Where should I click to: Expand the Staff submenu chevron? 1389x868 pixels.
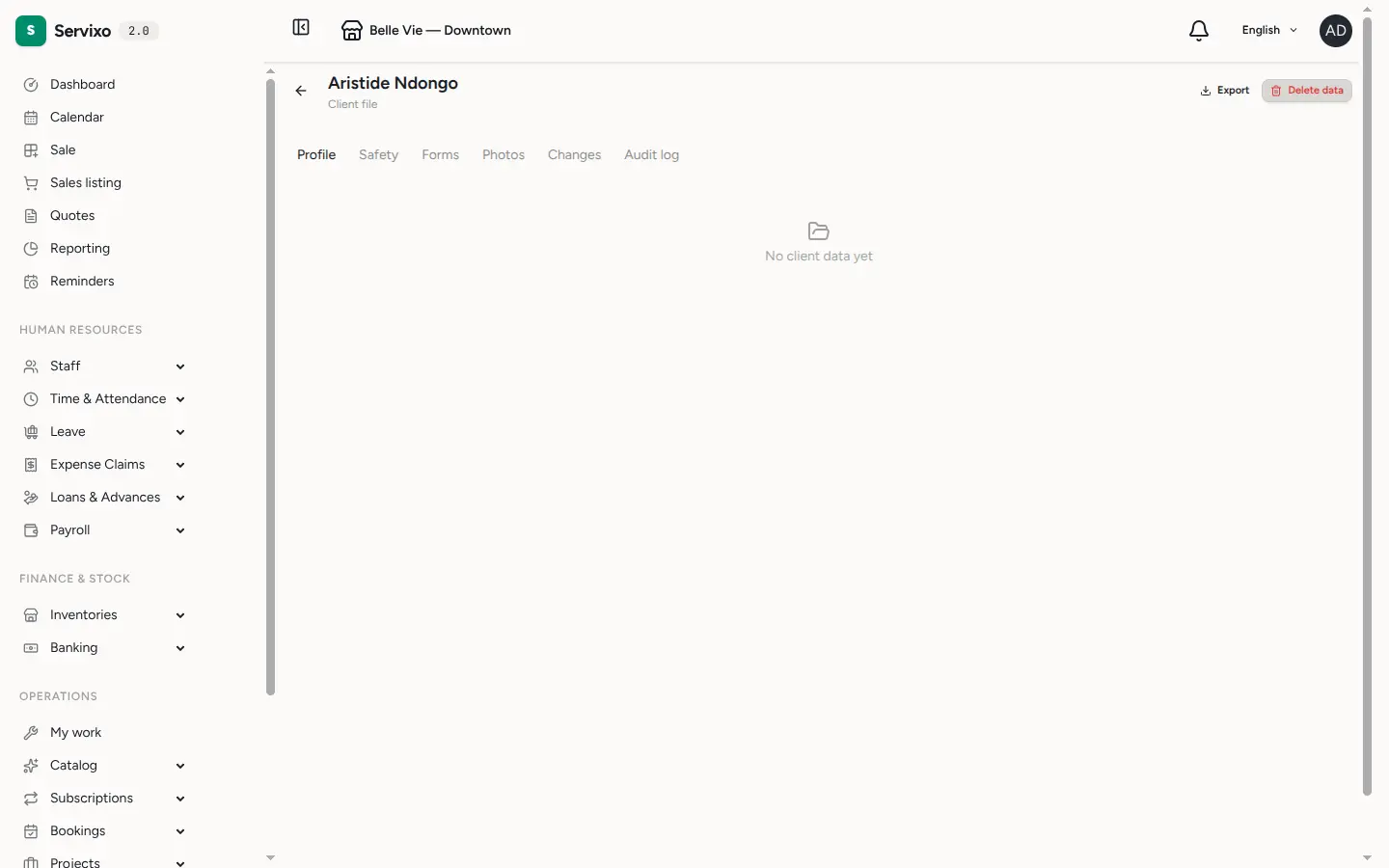pos(180,366)
